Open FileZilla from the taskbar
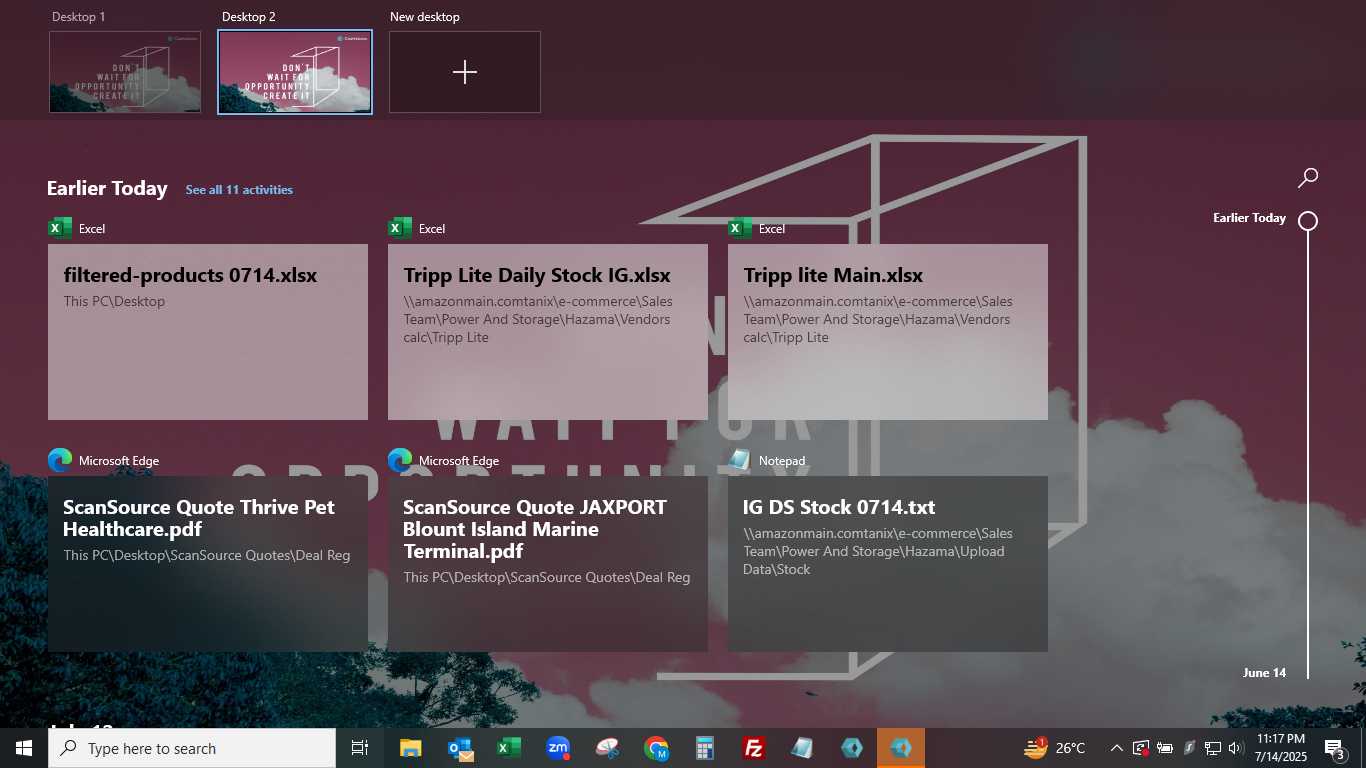 point(754,748)
